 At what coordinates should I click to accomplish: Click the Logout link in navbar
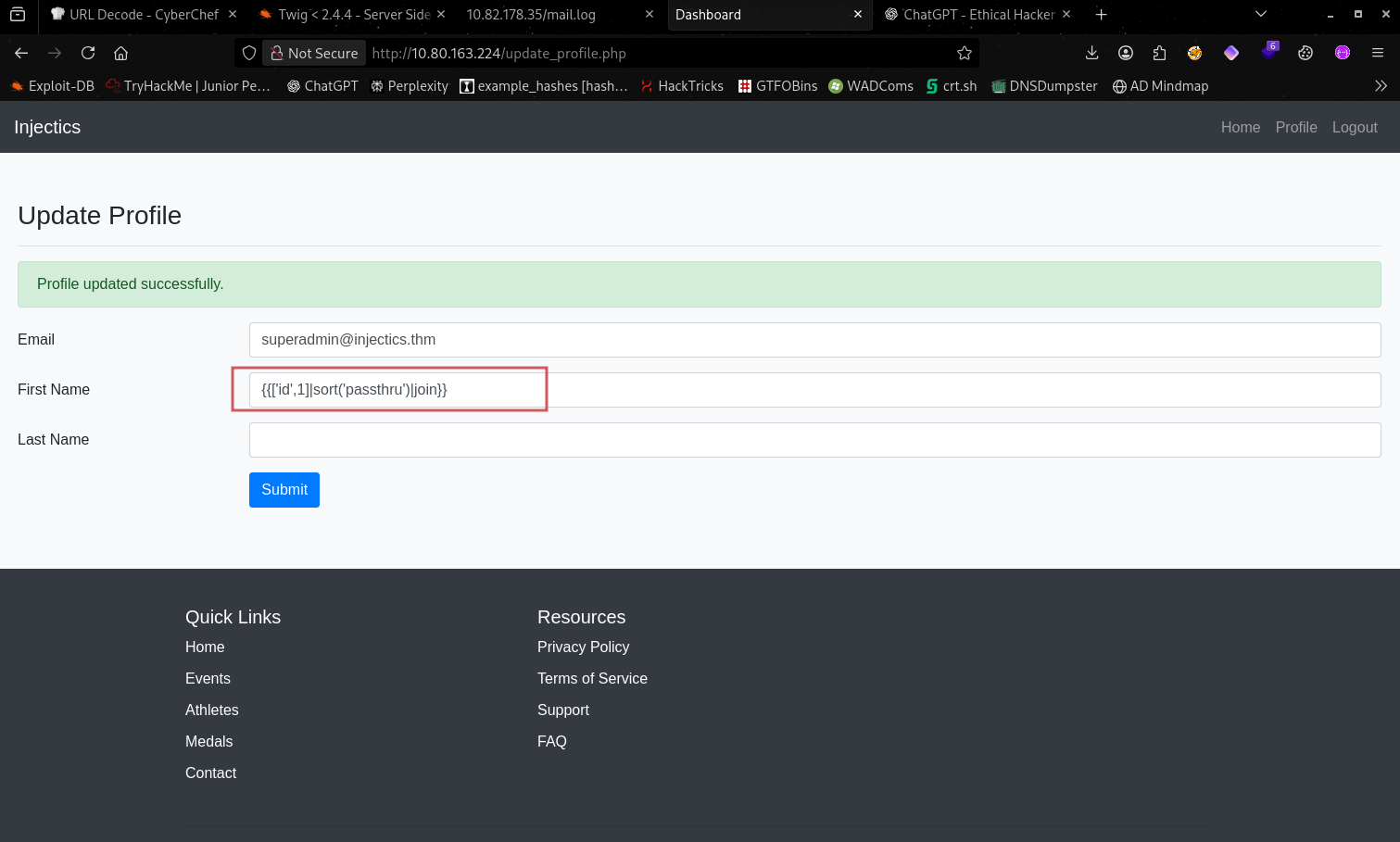(1355, 127)
